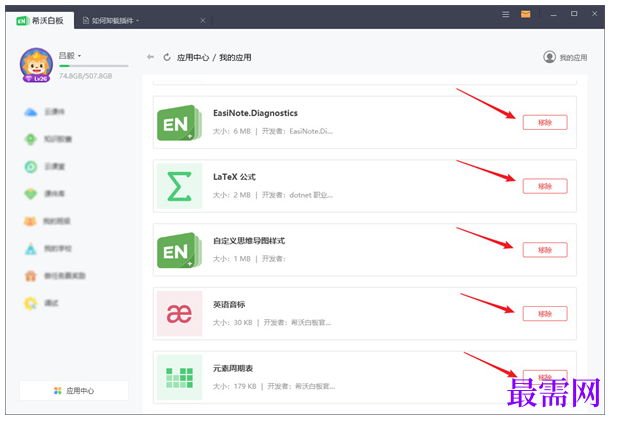The image size is (619, 424).
Task: Click the EasiNote.Diagnostics title text
Action: pyautogui.click(x=255, y=113)
